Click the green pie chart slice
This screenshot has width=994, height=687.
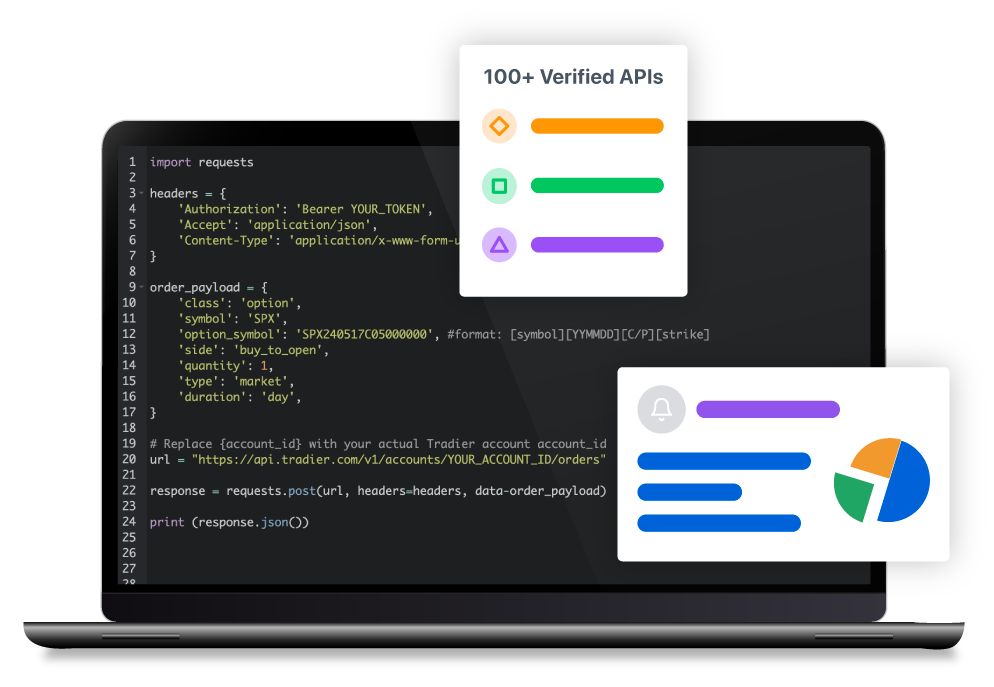(851, 497)
